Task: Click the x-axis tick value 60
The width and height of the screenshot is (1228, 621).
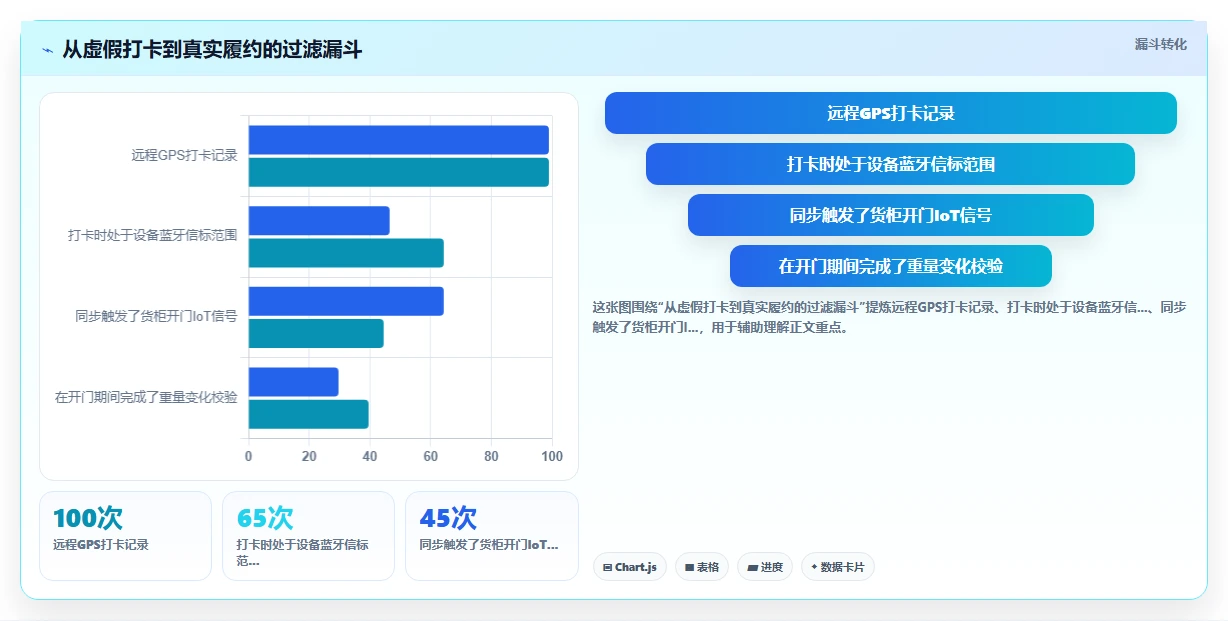Action: (431, 456)
